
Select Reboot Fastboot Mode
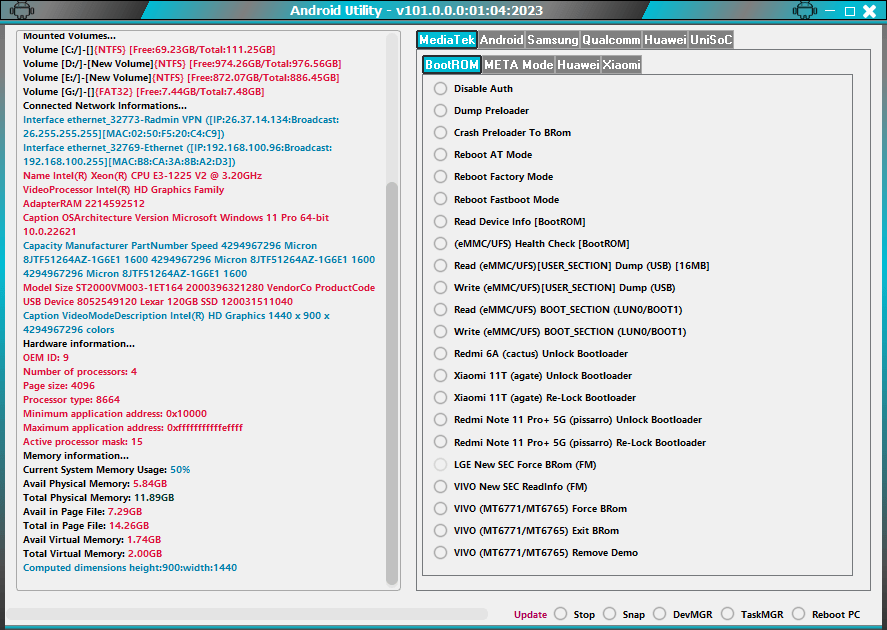[x=440, y=199]
